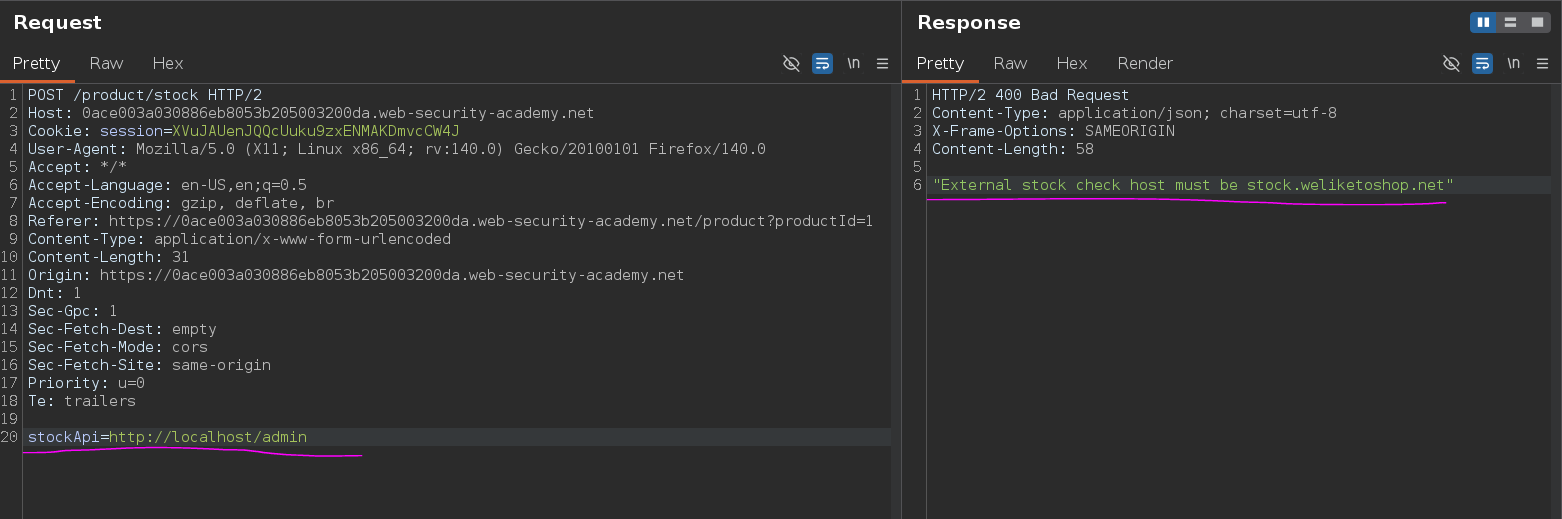Click the Accept: */* header line
The image size is (1562, 519).
coord(77,167)
